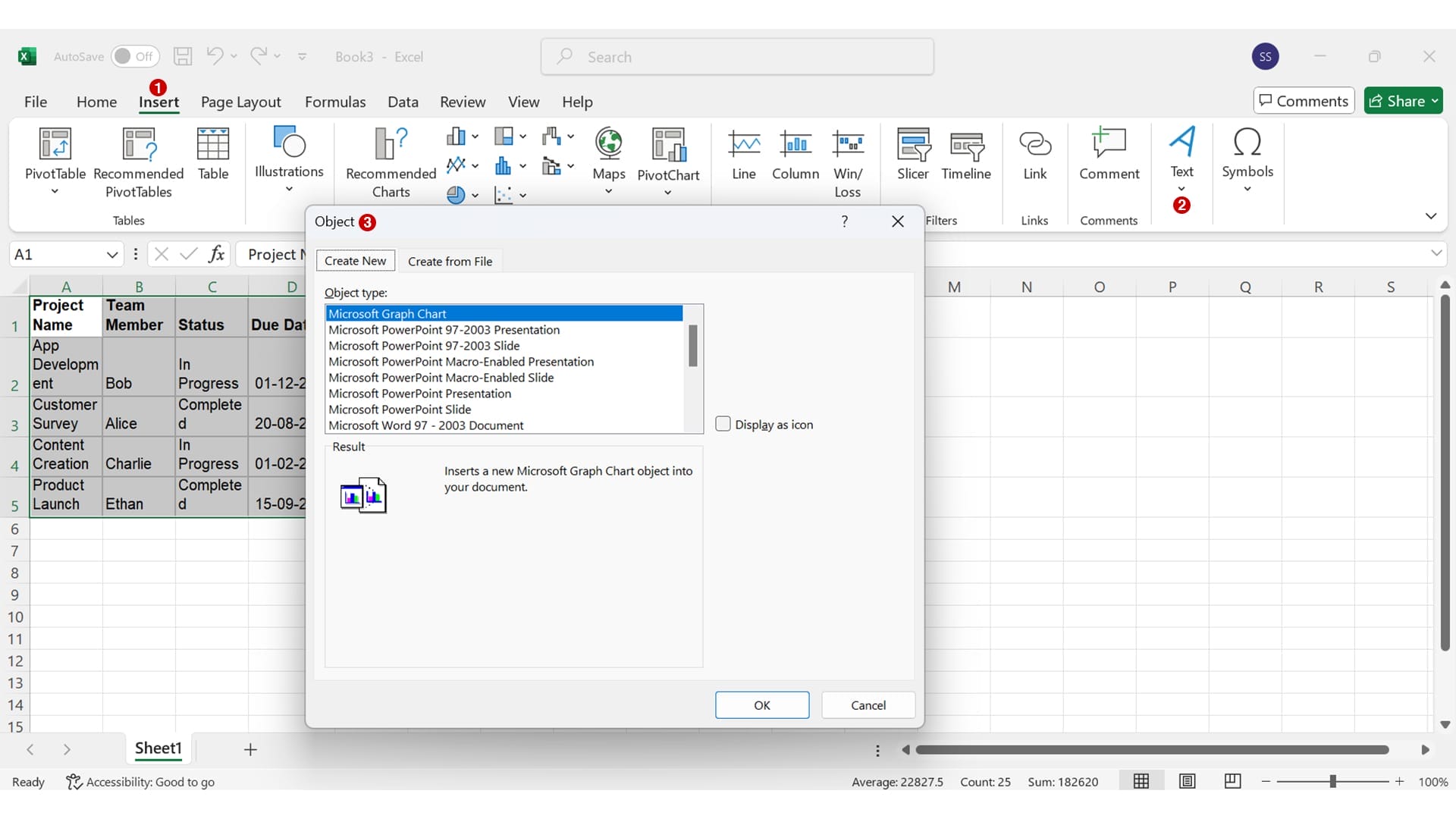Click the dialog Help question mark
Viewport: 1456px width, 819px height.
coord(844,221)
